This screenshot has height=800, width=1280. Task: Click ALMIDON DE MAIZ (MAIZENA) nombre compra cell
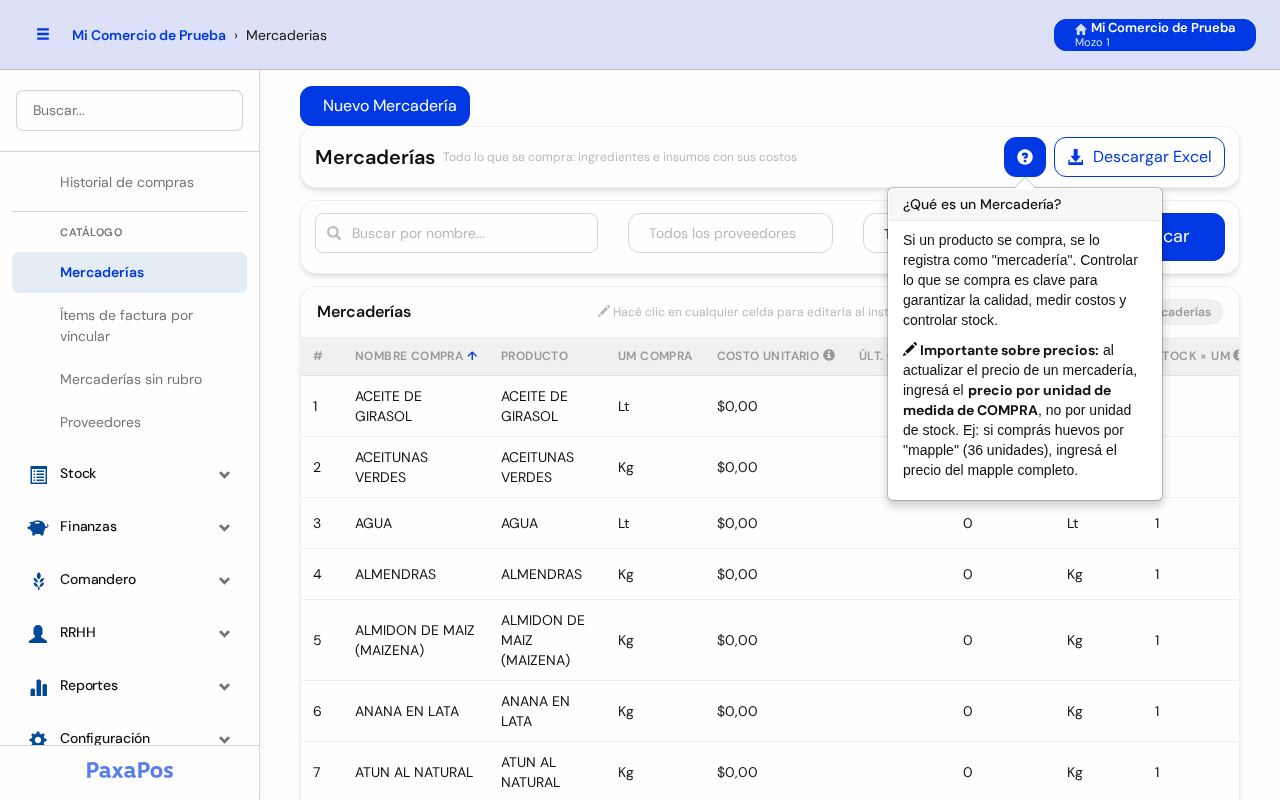click(416, 640)
